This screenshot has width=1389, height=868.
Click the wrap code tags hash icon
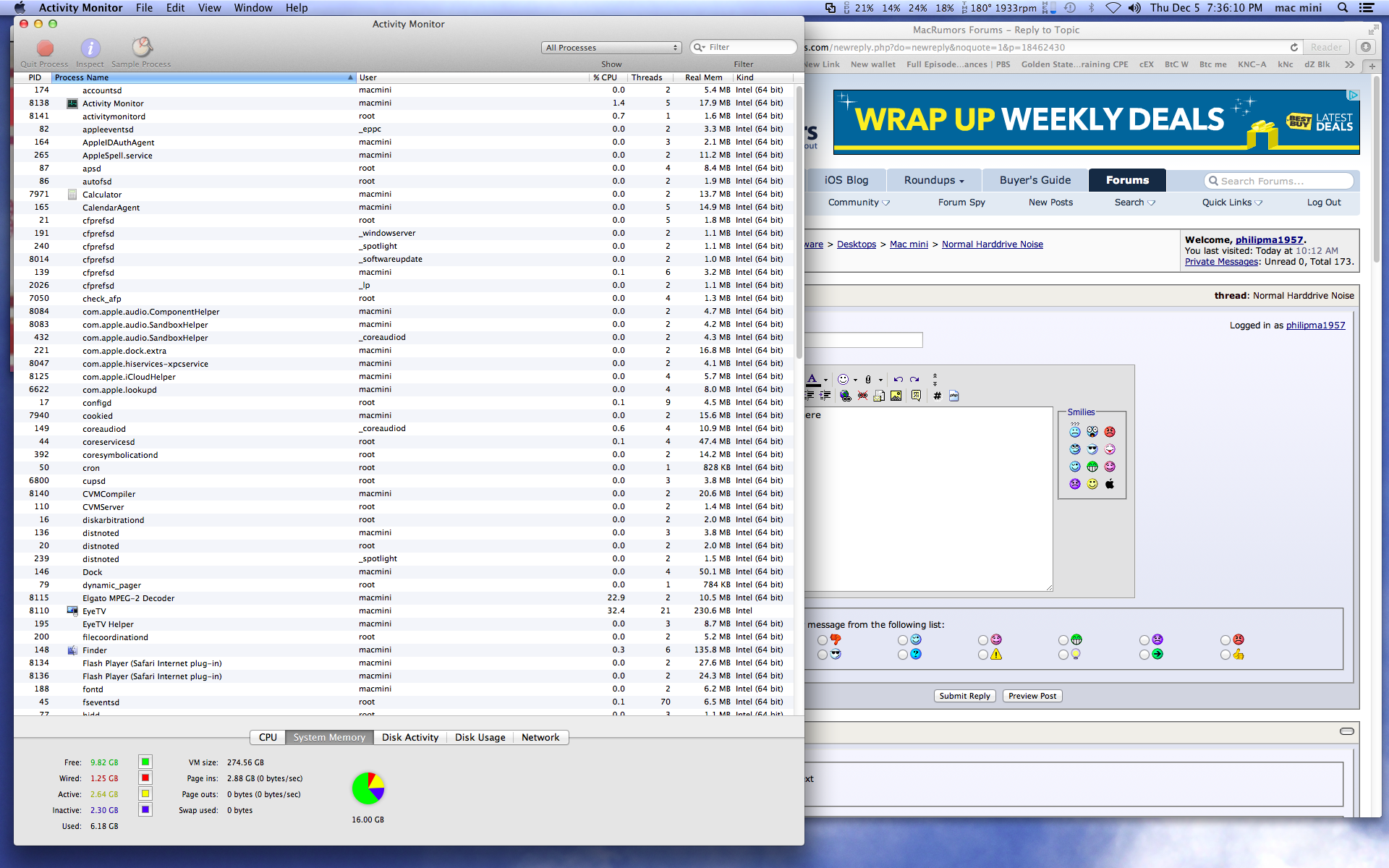(x=937, y=396)
